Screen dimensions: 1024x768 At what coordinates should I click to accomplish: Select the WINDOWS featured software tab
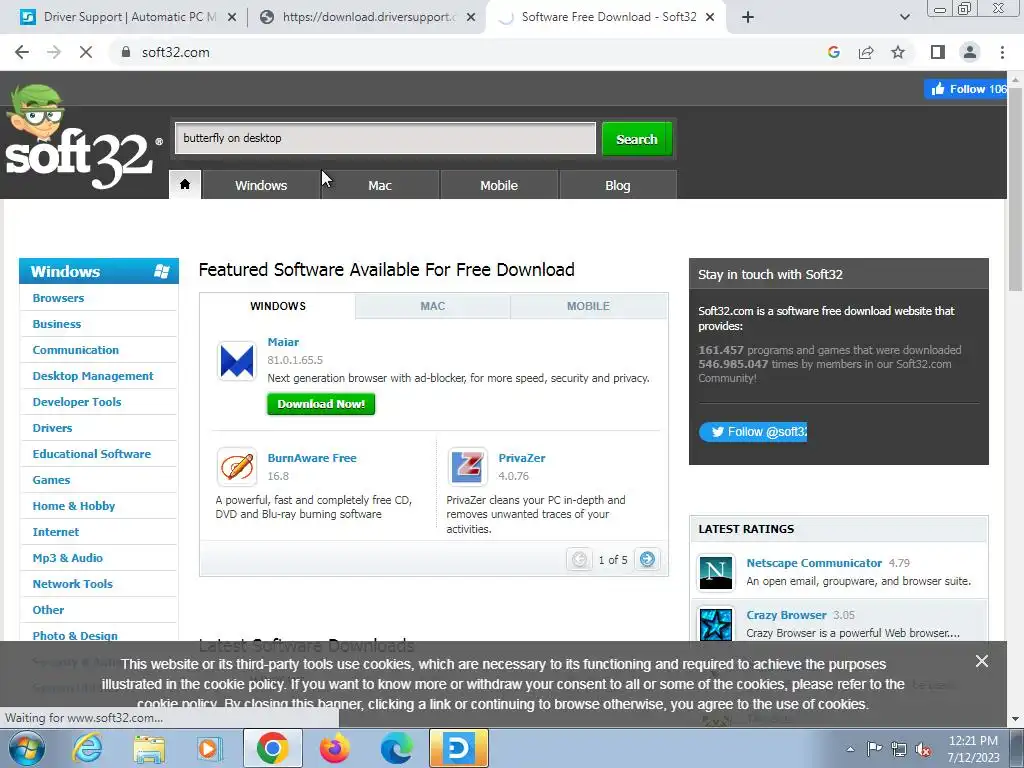click(278, 306)
